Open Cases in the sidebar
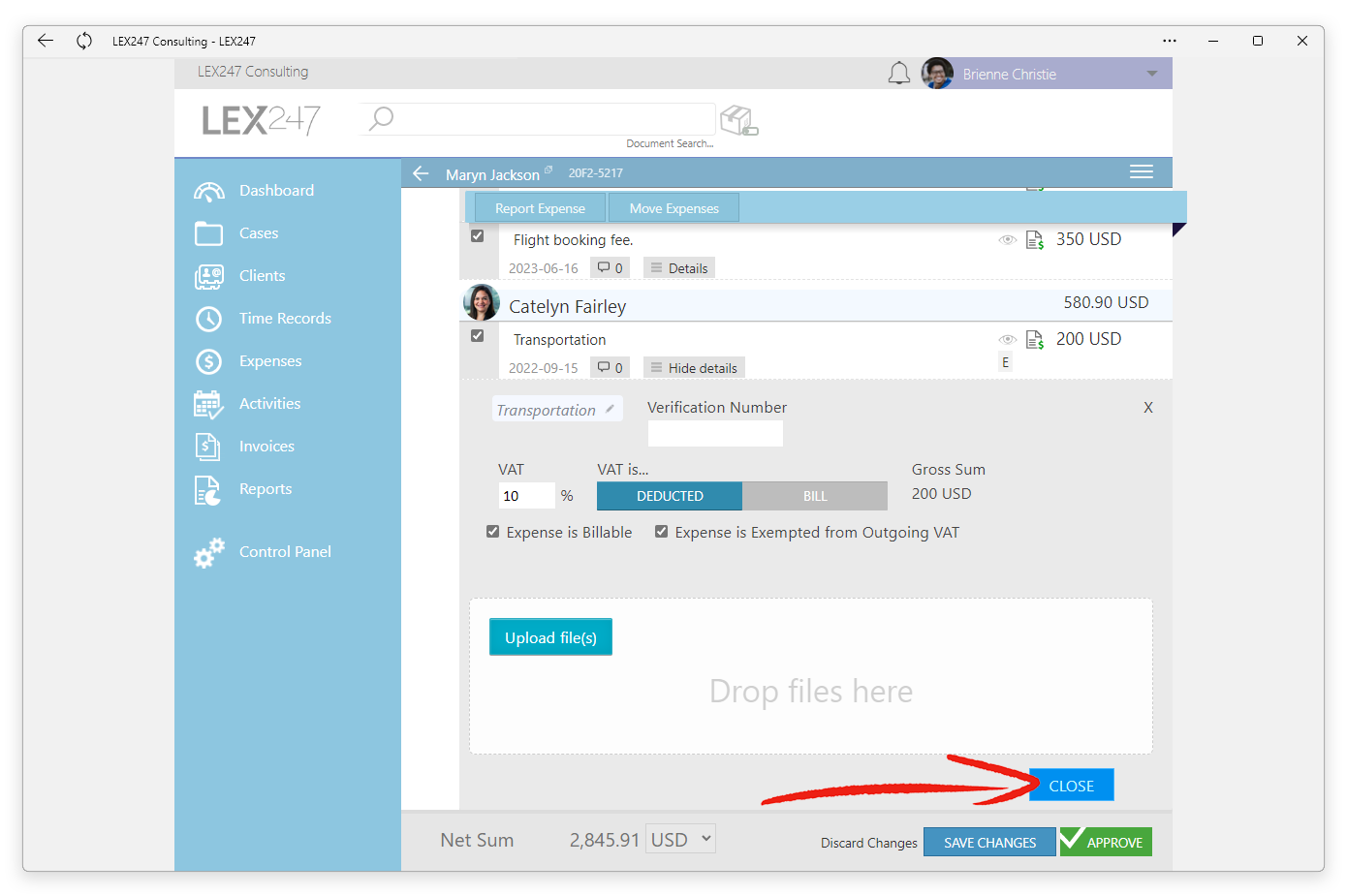The width and height of the screenshot is (1347, 896). pos(259,233)
